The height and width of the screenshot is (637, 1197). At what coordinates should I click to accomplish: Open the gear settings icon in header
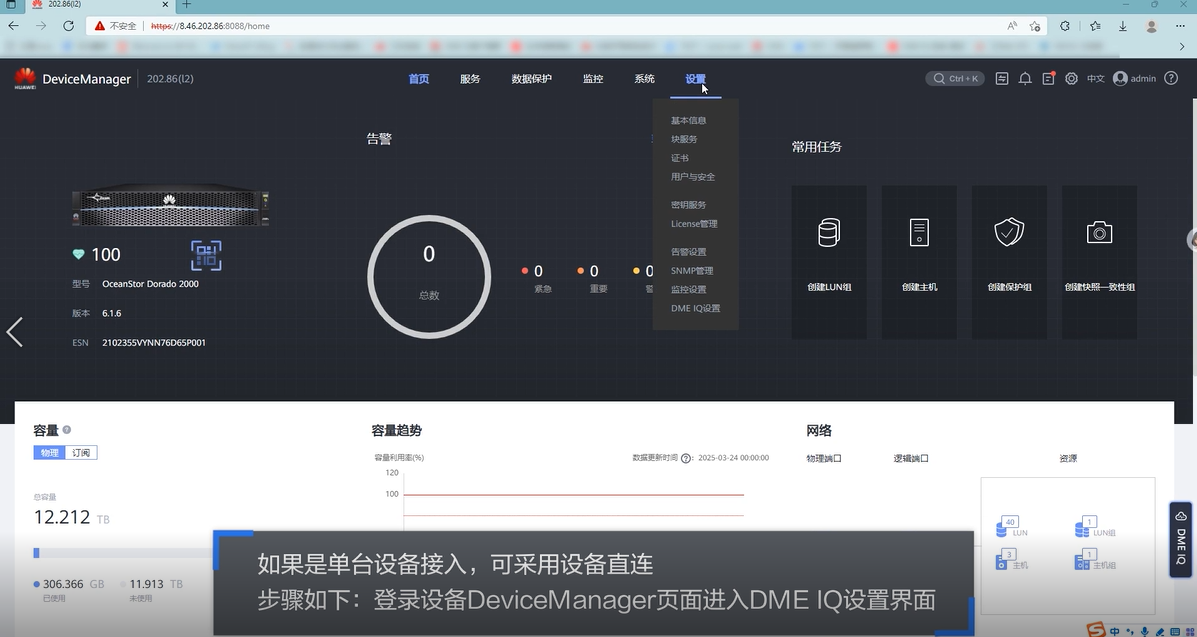point(1071,79)
